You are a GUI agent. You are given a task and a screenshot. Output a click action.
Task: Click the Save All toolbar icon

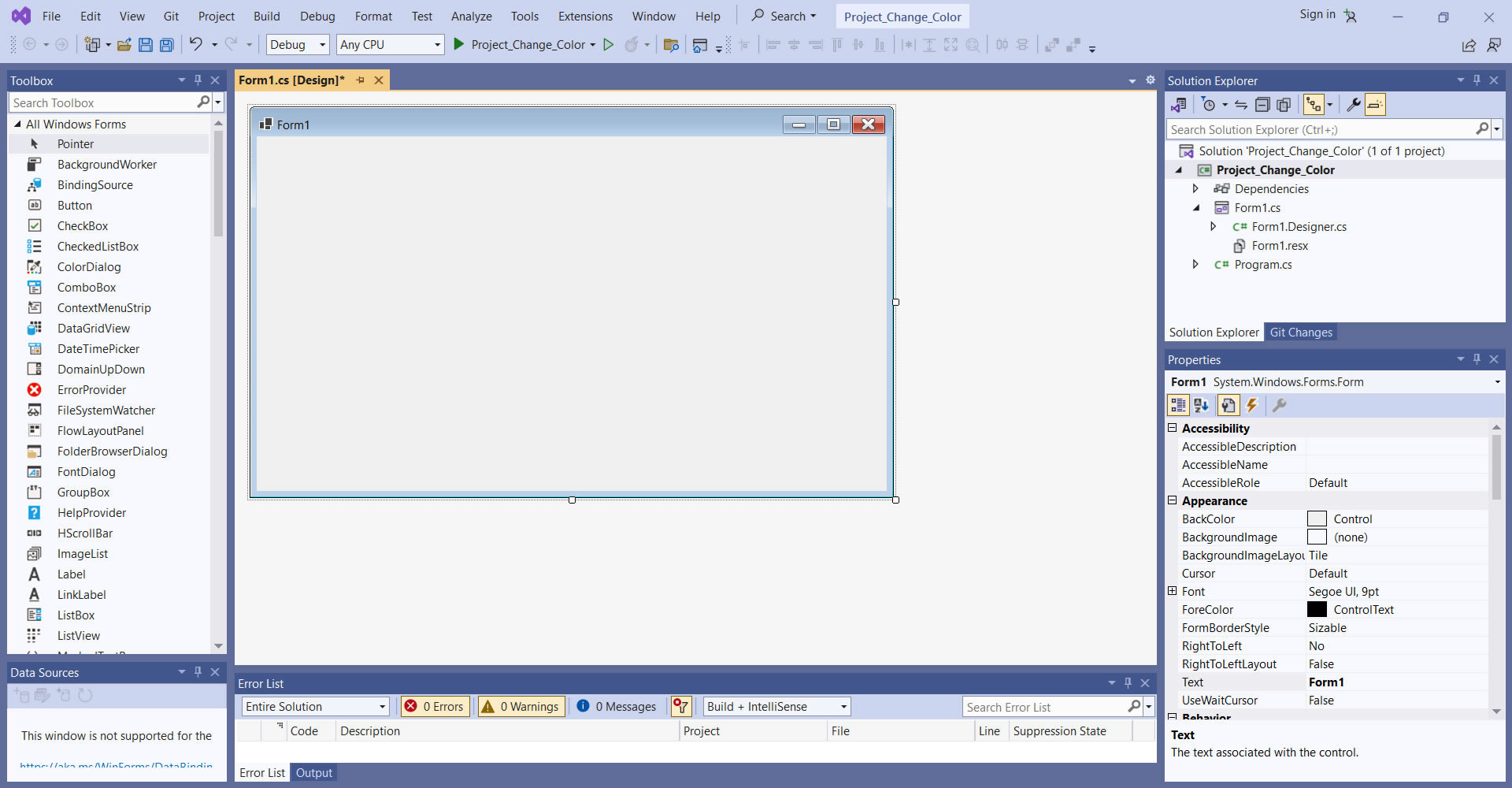coord(167,45)
